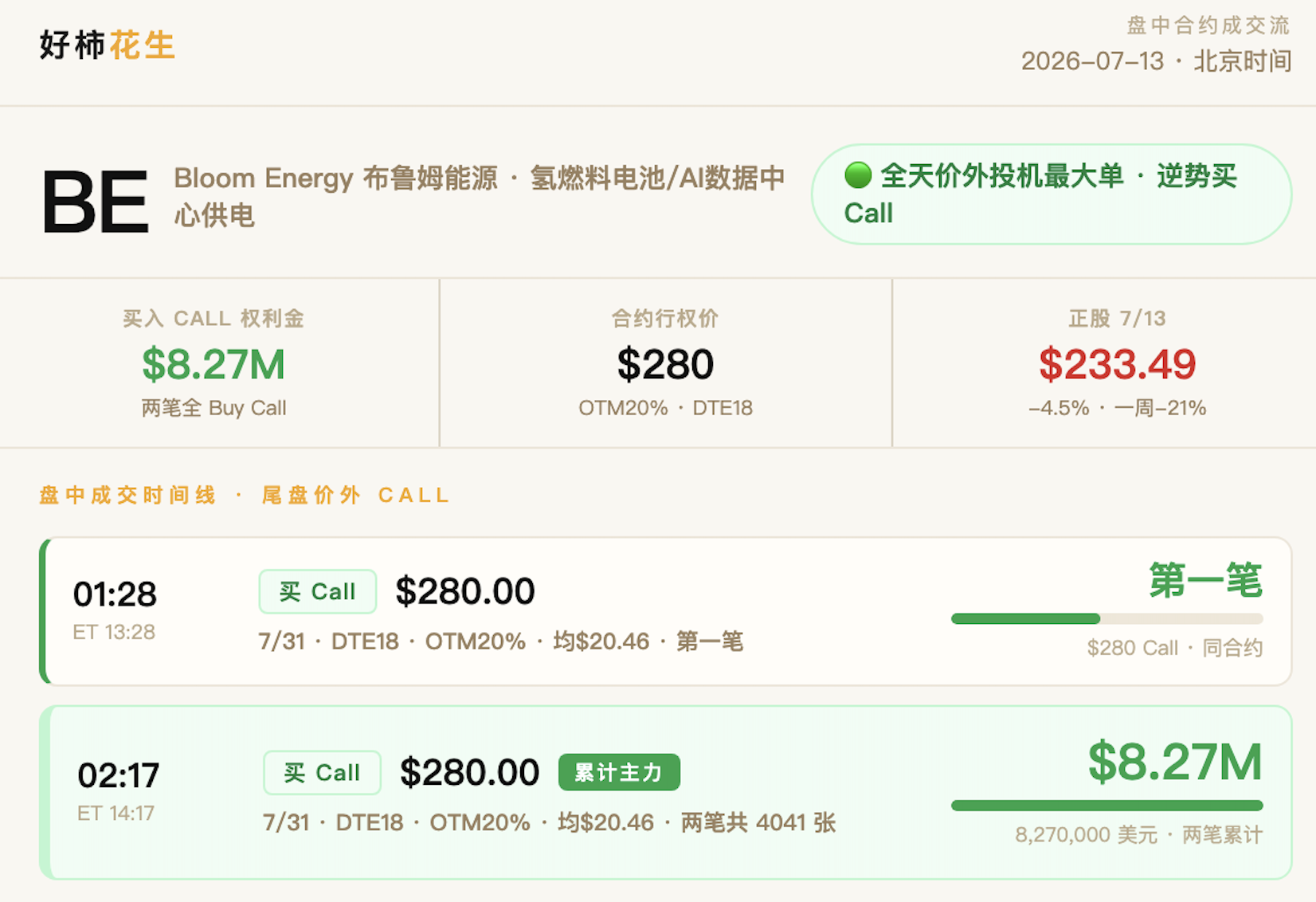The height and width of the screenshot is (902, 1316).
Task: Click $280.00 in the 02:17 row
Action: pos(469,772)
